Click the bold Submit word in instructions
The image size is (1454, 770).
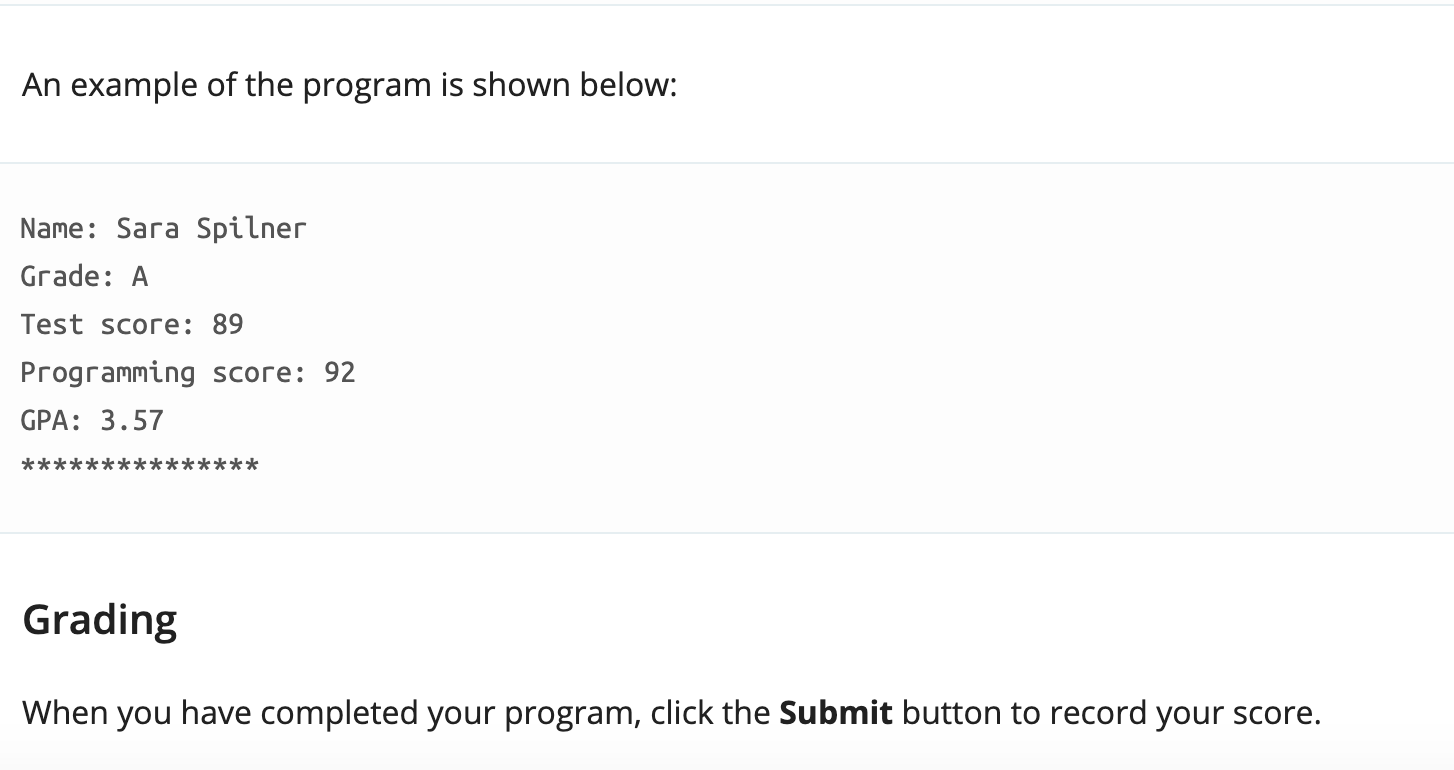(835, 713)
